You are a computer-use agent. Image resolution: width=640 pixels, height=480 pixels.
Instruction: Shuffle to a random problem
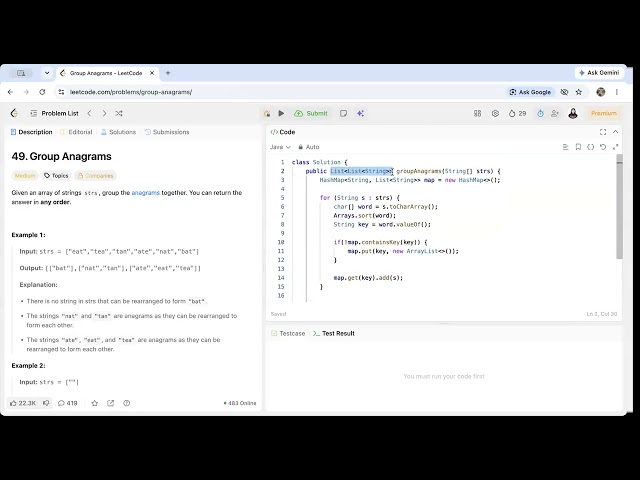click(119, 113)
